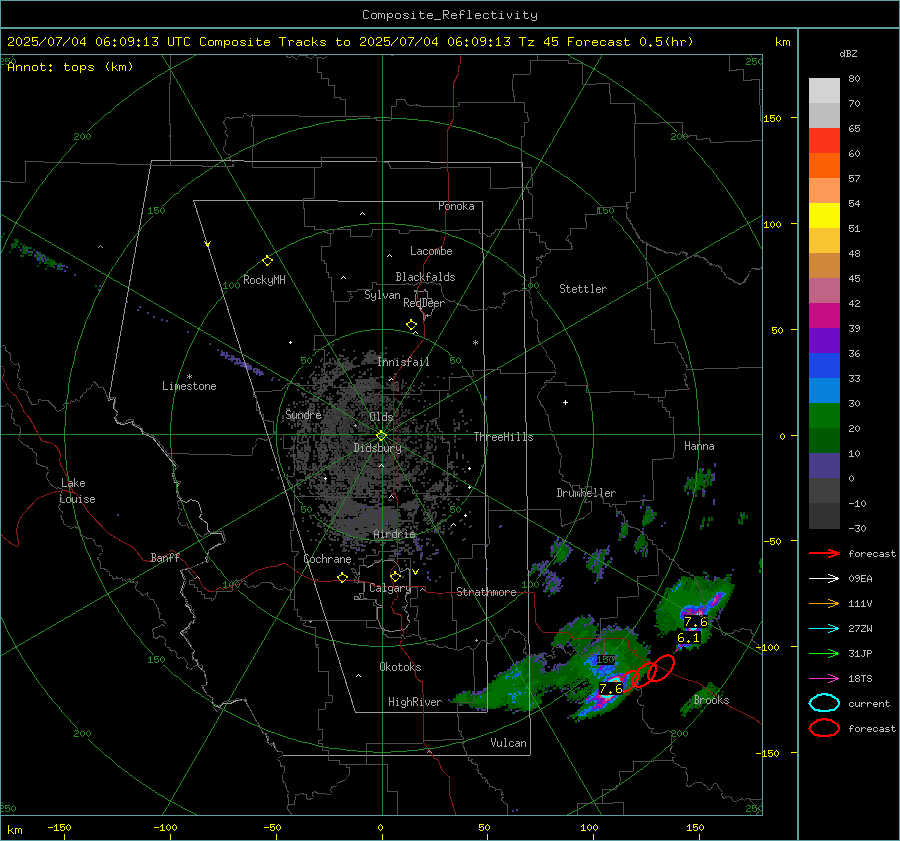
Task: Click the 0 dBZ purple color swatch
Action: click(x=824, y=466)
